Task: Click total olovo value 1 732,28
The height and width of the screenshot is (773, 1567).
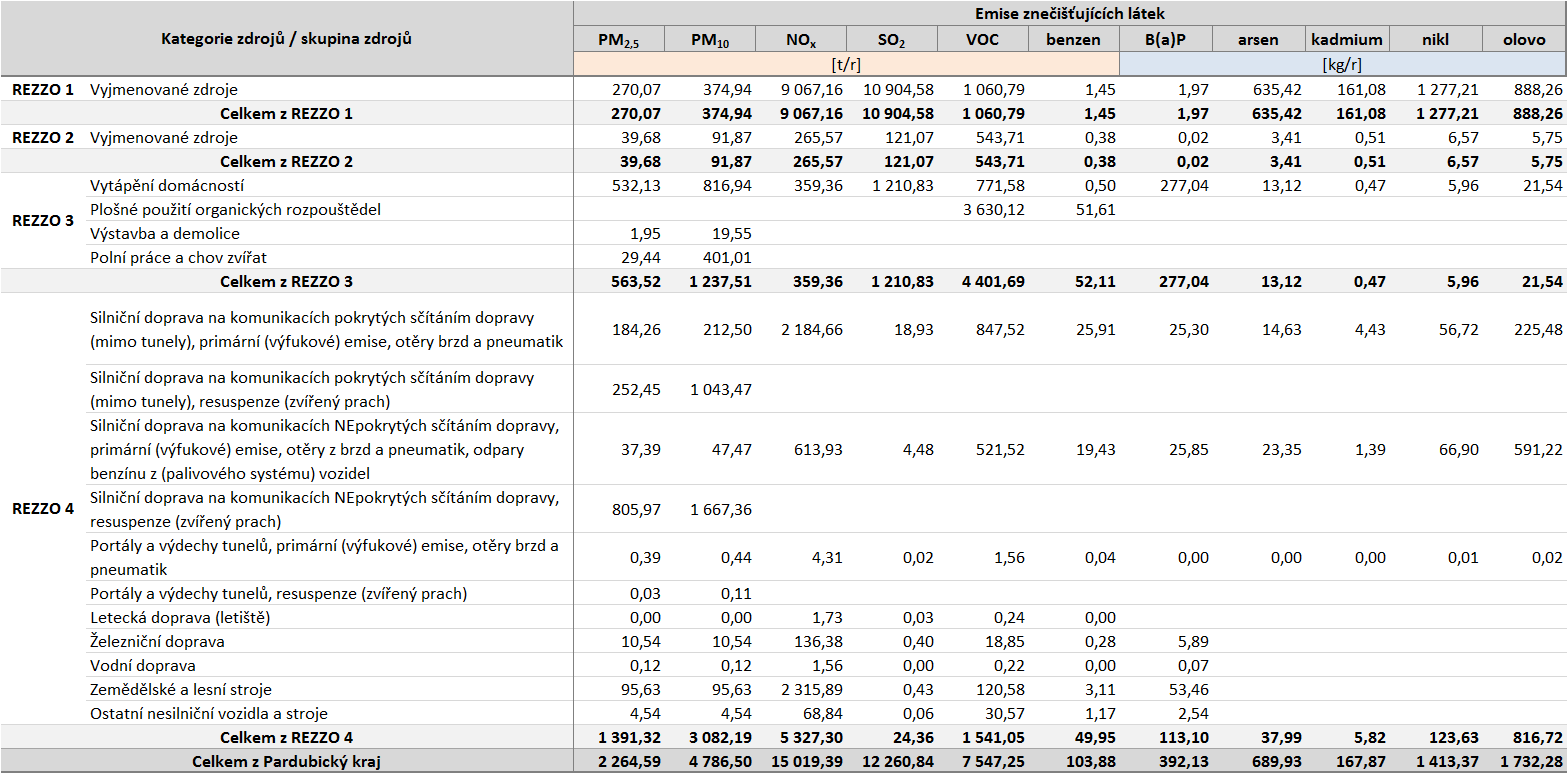Action: pos(1531,761)
